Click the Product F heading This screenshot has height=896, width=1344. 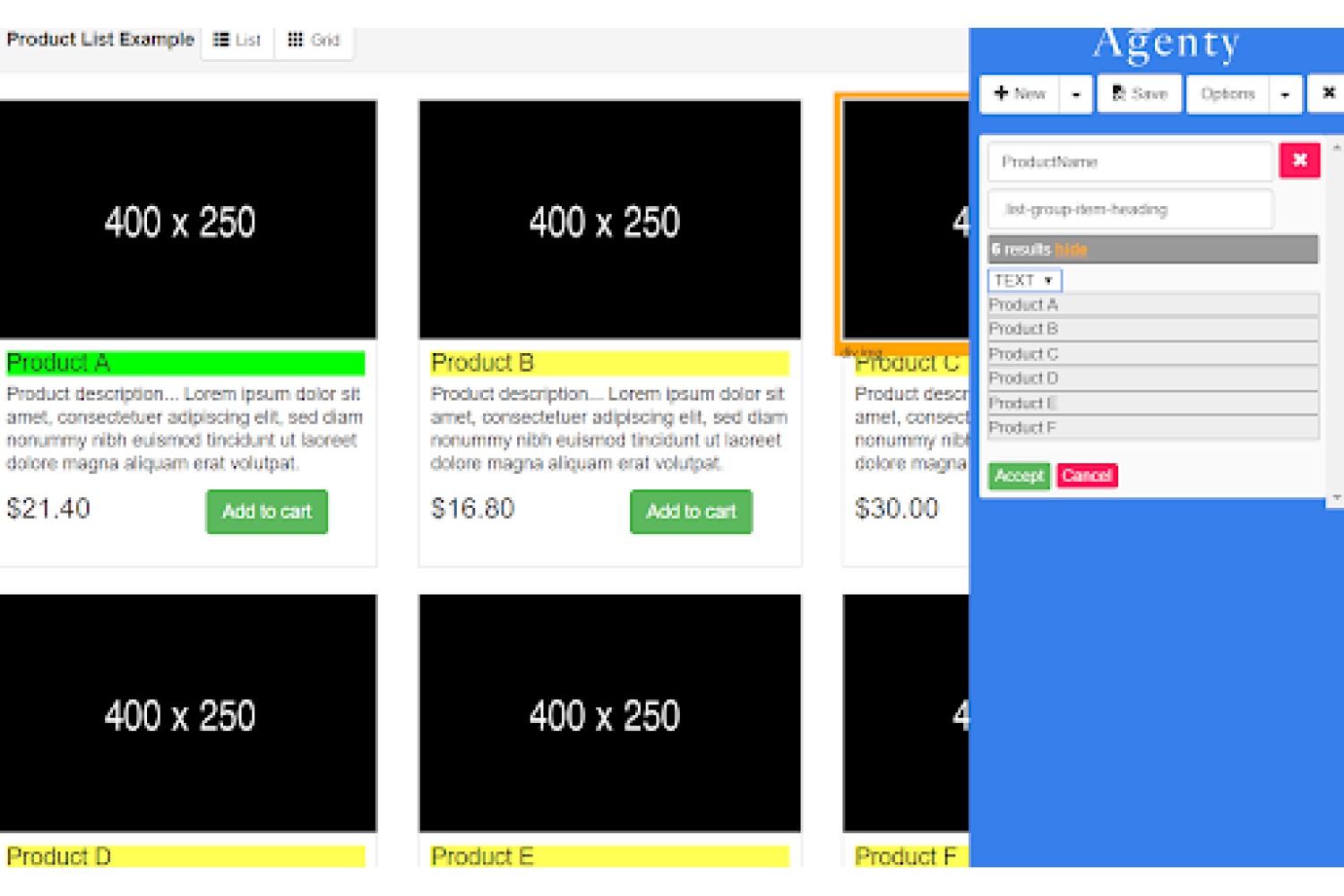pos(911,857)
